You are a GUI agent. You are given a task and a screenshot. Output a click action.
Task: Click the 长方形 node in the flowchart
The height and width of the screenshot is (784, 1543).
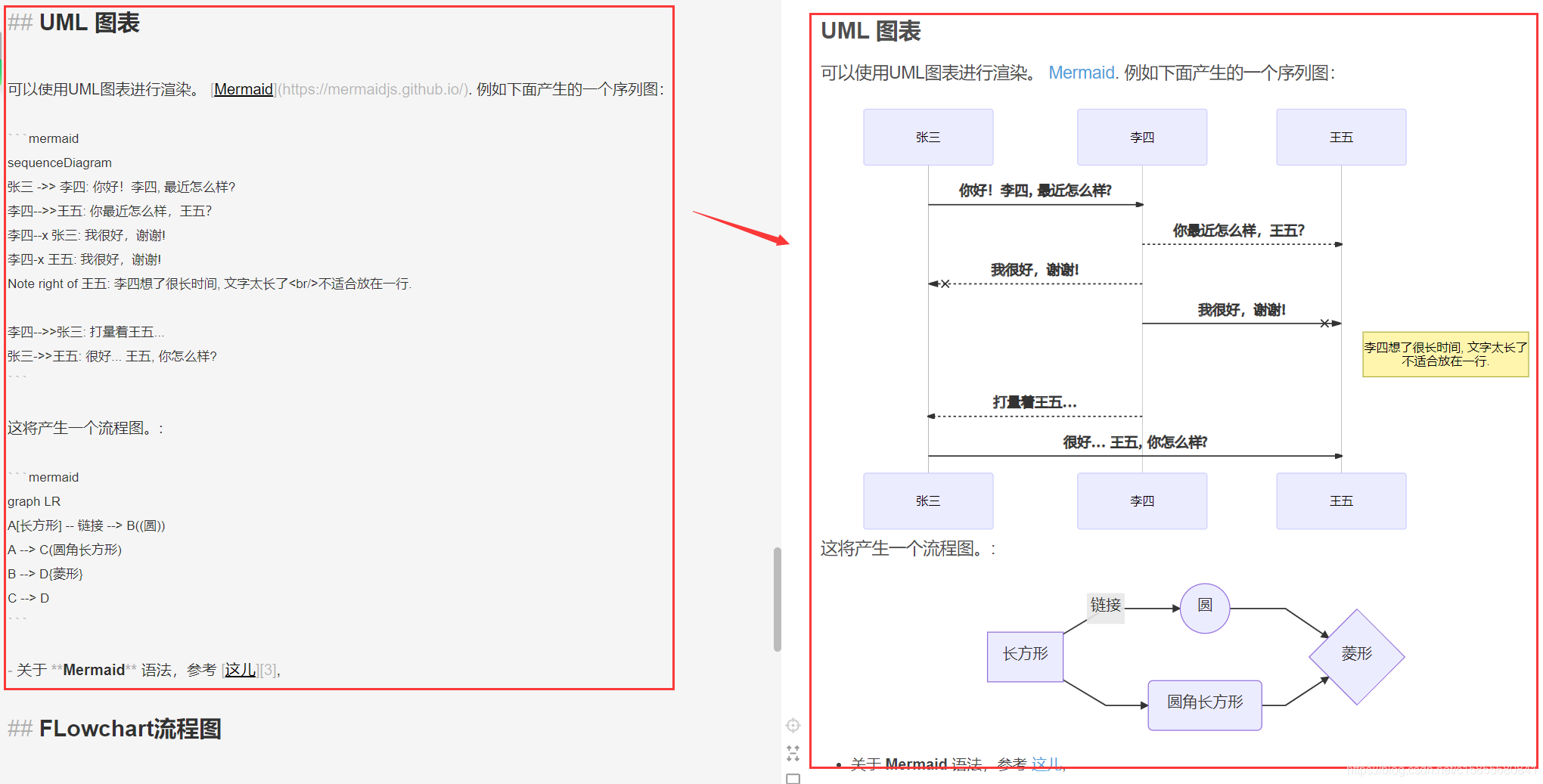(x=1026, y=657)
